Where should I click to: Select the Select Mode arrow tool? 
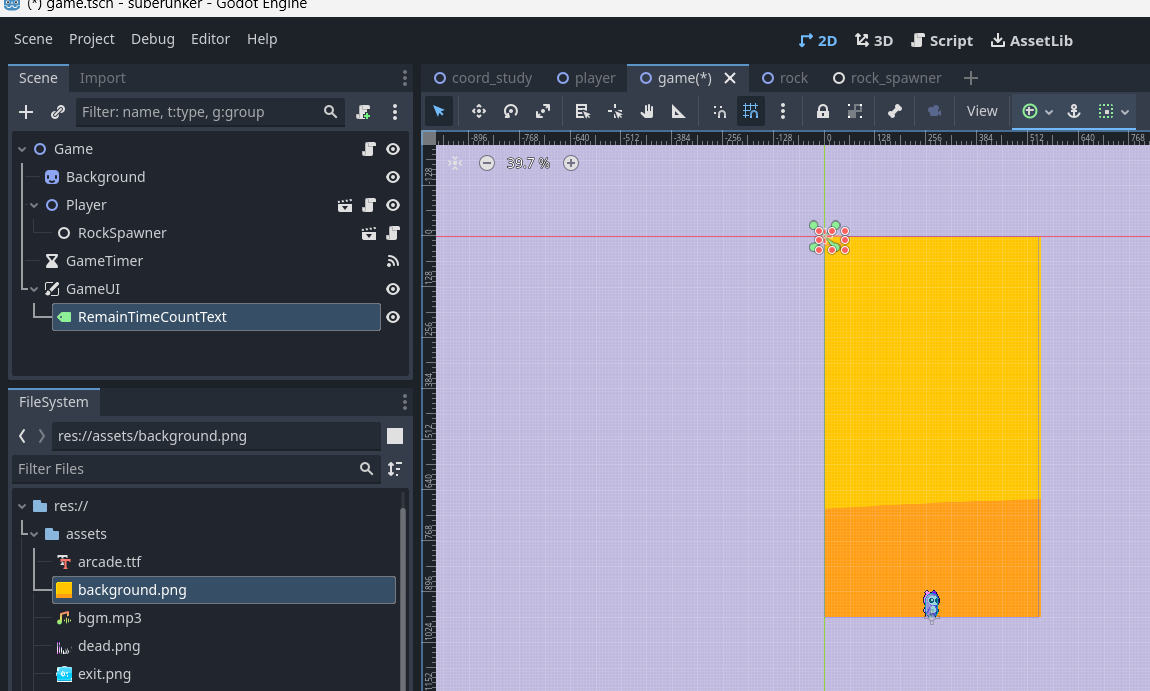pos(439,111)
